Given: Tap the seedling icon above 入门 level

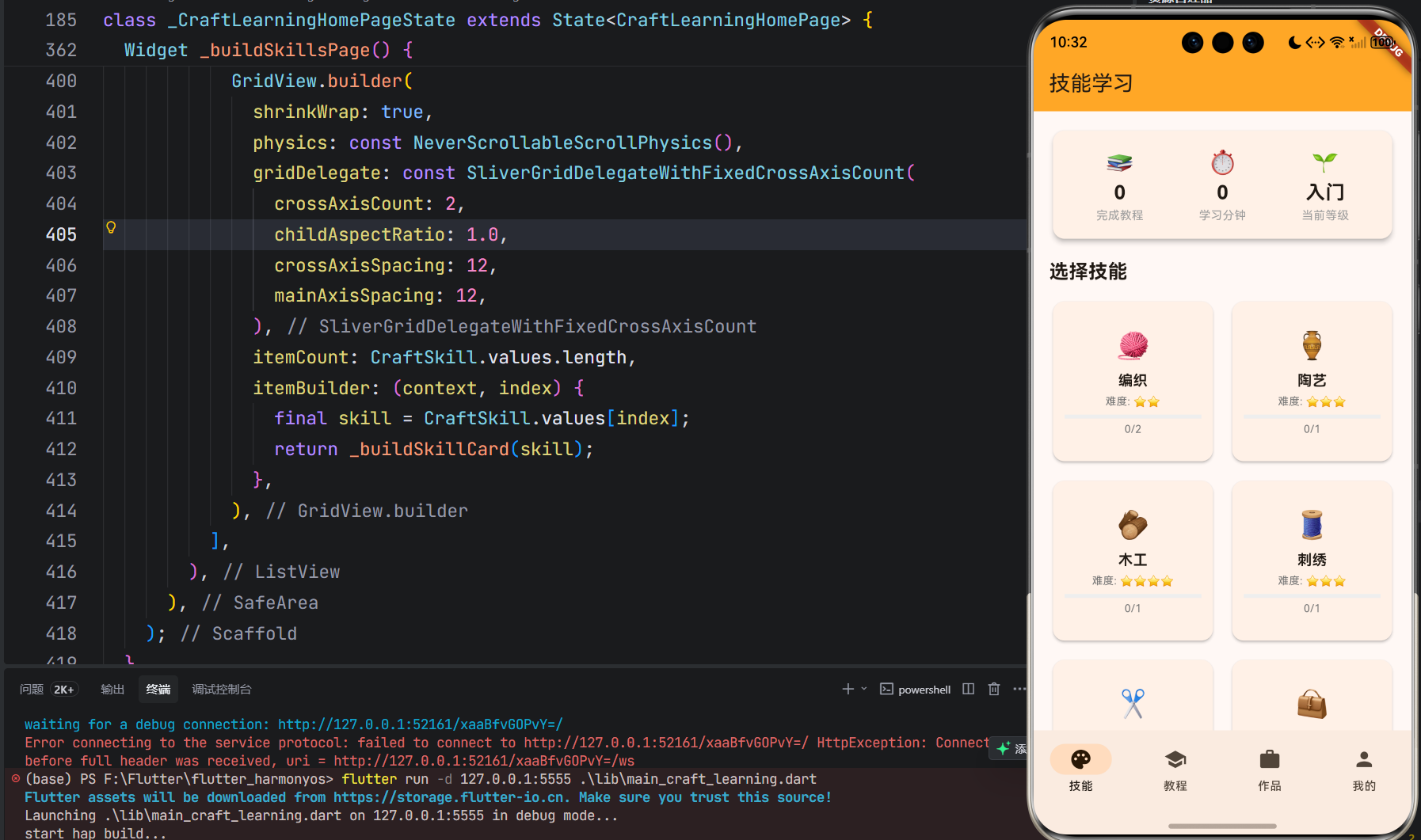Looking at the screenshot, I should (x=1325, y=162).
